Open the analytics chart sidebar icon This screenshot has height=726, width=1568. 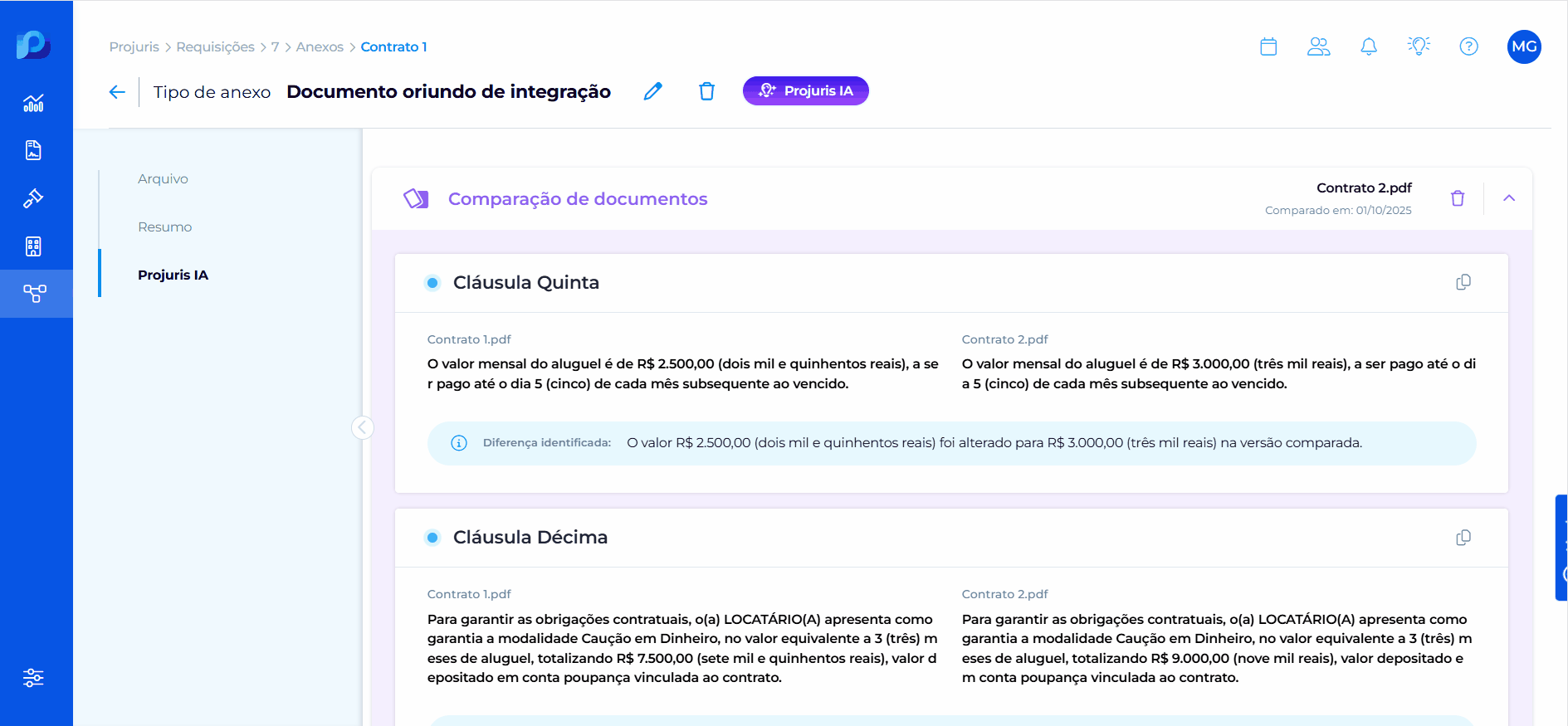click(33, 103)
